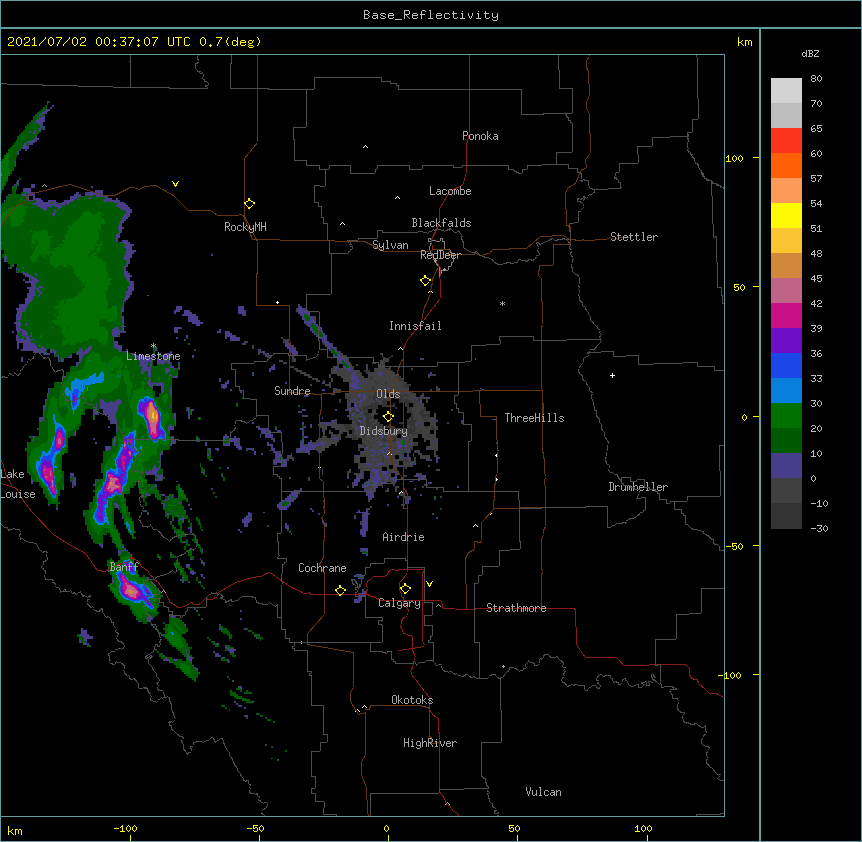
Task: Click the Cochrane label
Action: [x=322, y=568]
